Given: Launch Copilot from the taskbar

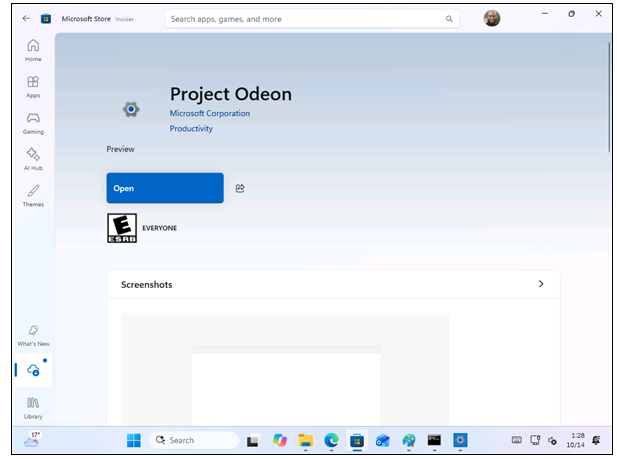Looking at the screenshot, I should coord(280,440).
